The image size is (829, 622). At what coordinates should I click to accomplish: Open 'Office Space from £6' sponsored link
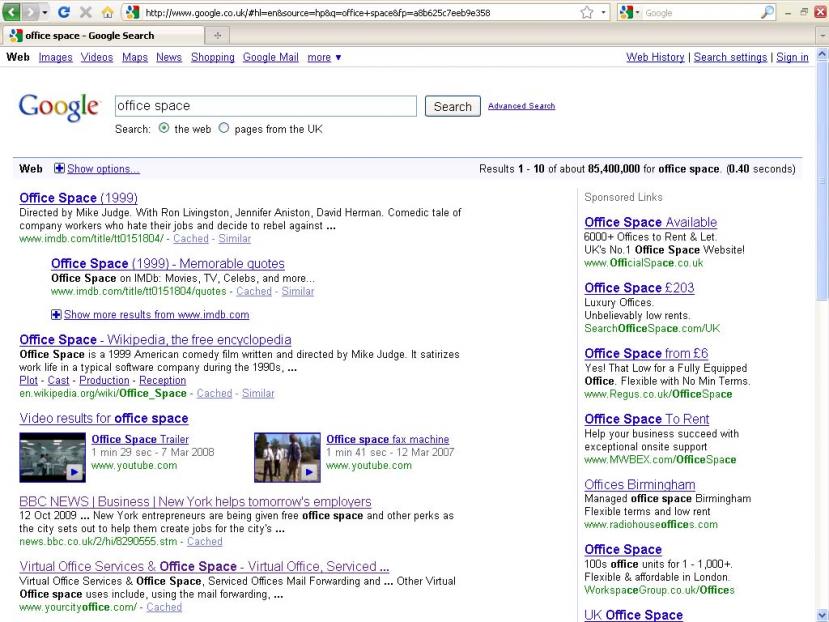(x=646, y=353)
